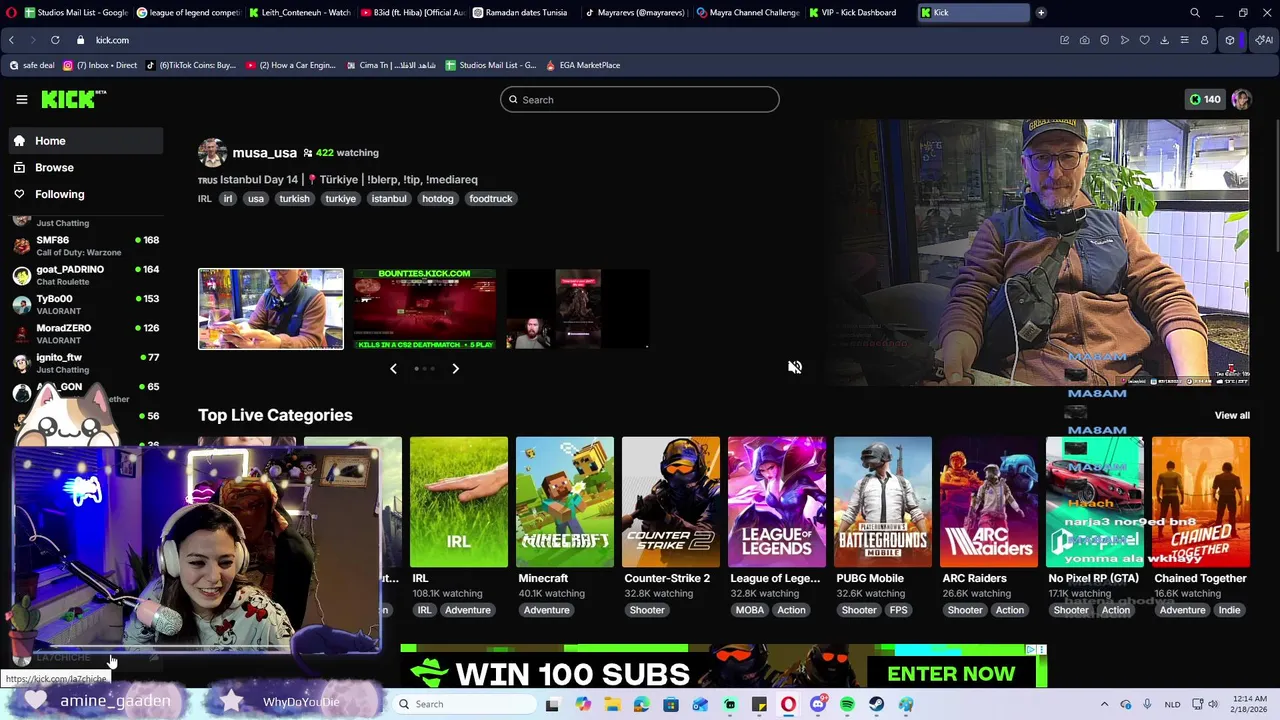Select the 'istanbul' stream tag
The height and width of the screenshot is (720, 1280).
pyautogui.click(x=389, y=198)
